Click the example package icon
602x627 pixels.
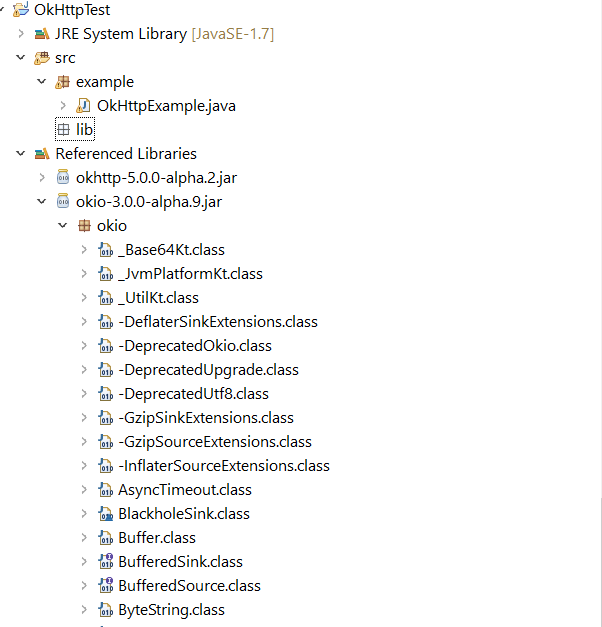pyautogui.click(x=62, y=82)
